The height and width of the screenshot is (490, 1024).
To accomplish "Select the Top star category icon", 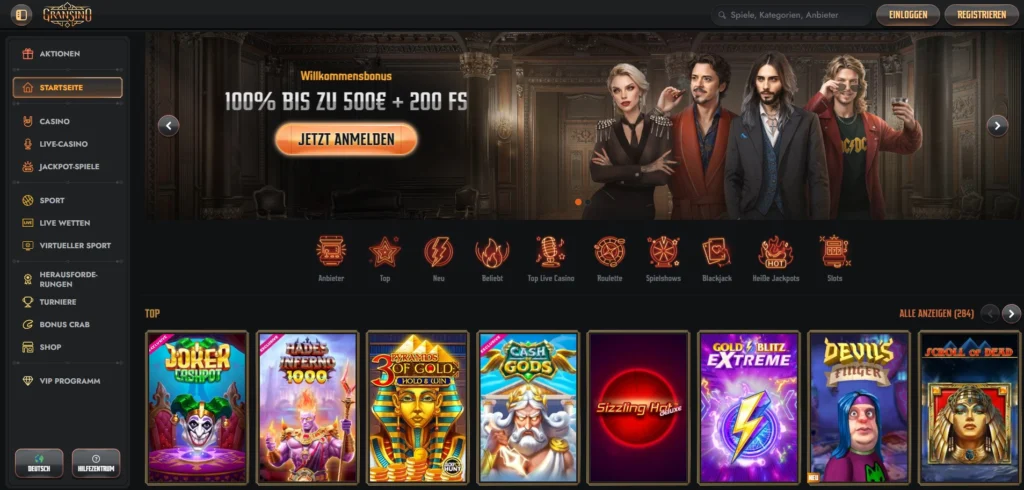I will point(385,251).
